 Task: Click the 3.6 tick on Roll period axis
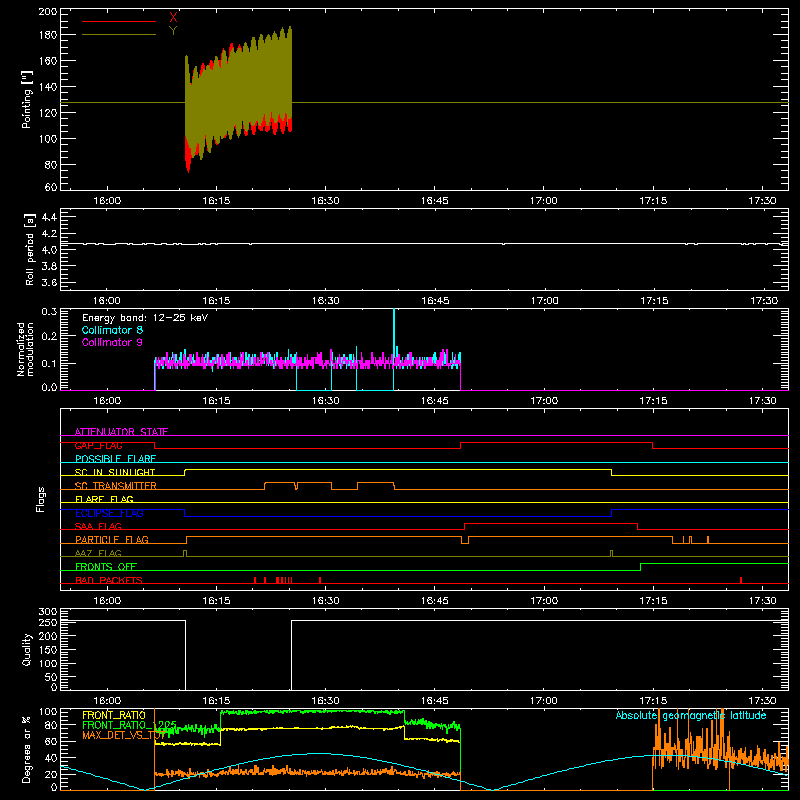(x=49, y=282)
